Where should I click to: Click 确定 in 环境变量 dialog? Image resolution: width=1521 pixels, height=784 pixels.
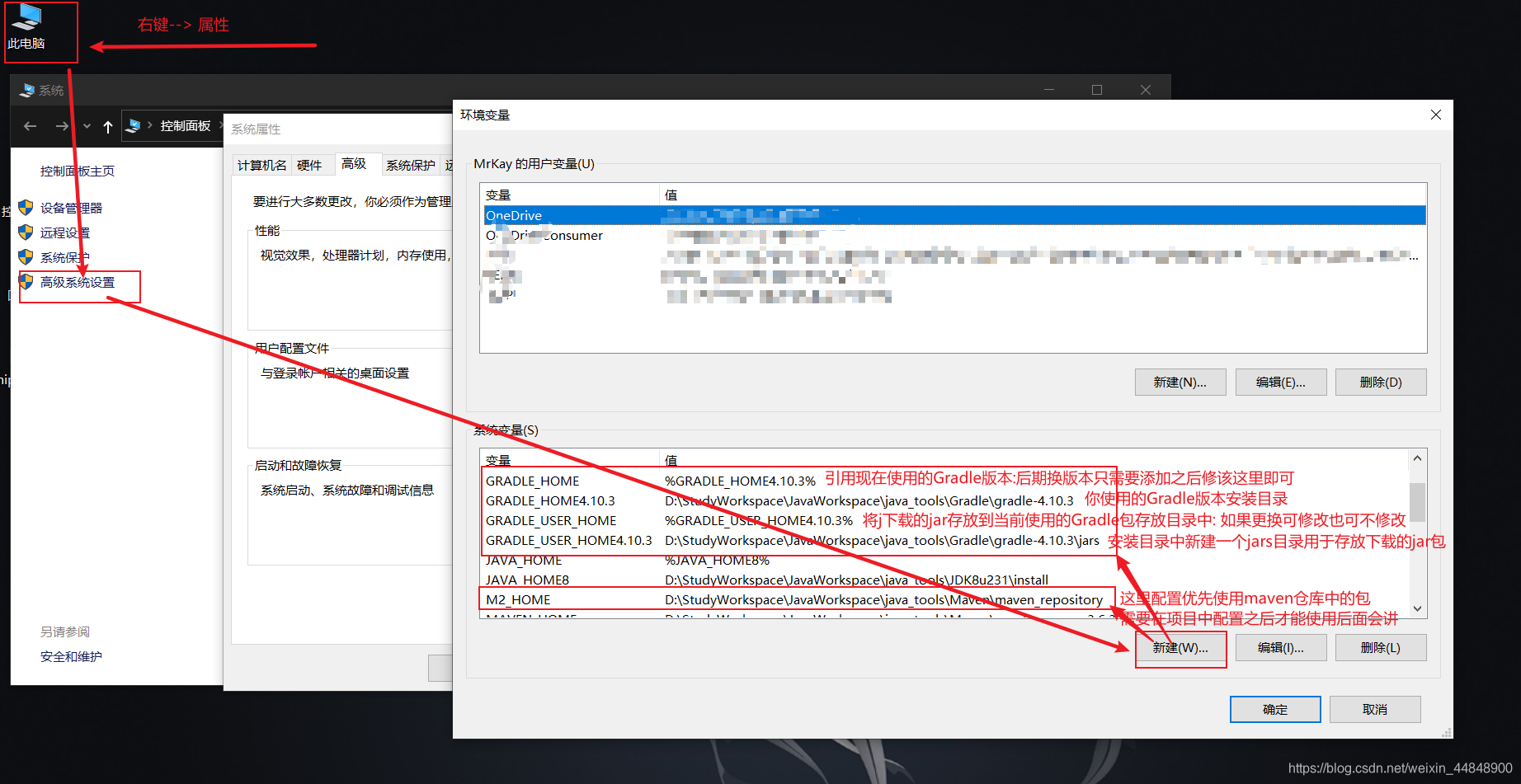tap(1275, 709)
